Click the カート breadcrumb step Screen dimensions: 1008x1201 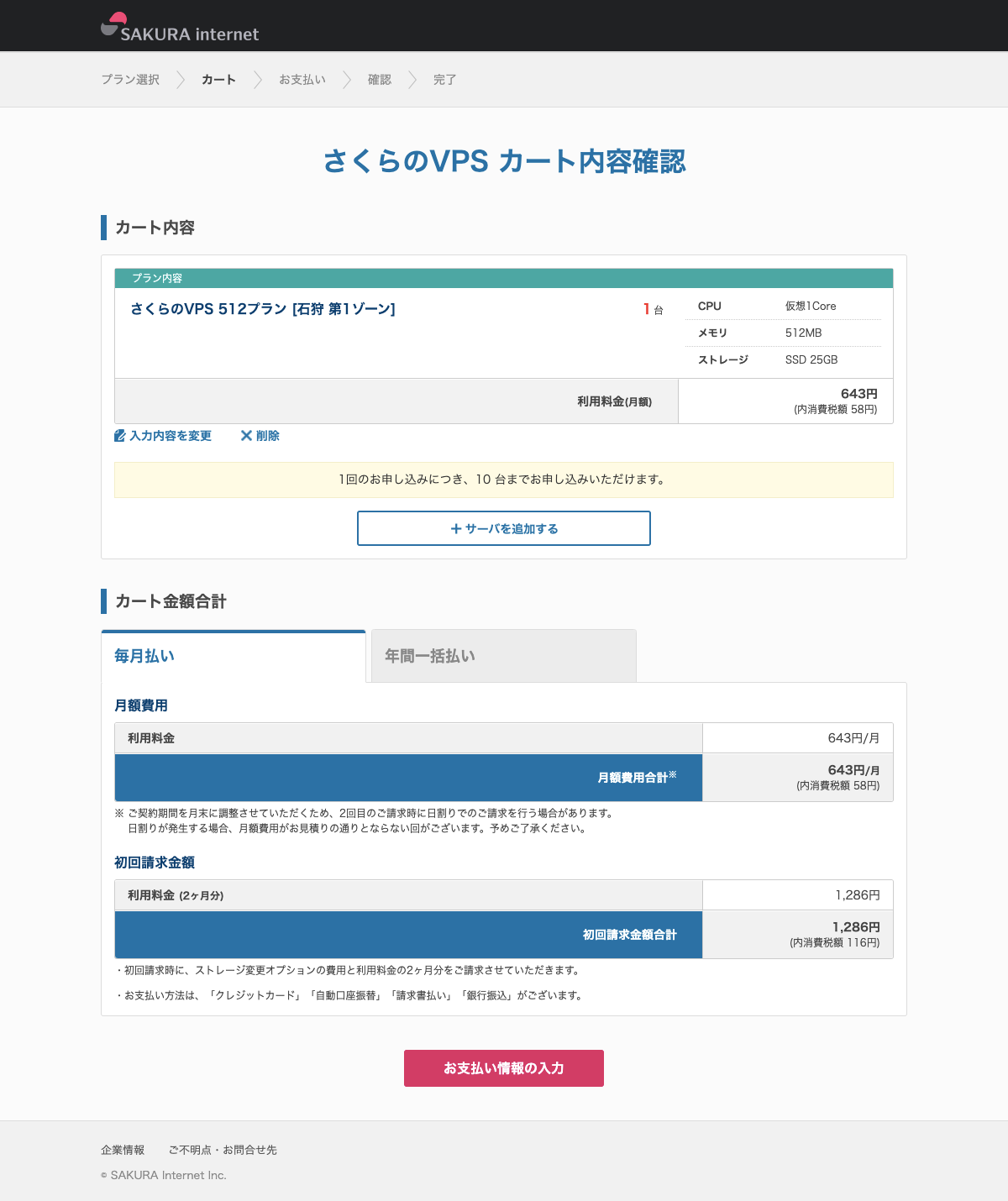click(x=218, y=80)
